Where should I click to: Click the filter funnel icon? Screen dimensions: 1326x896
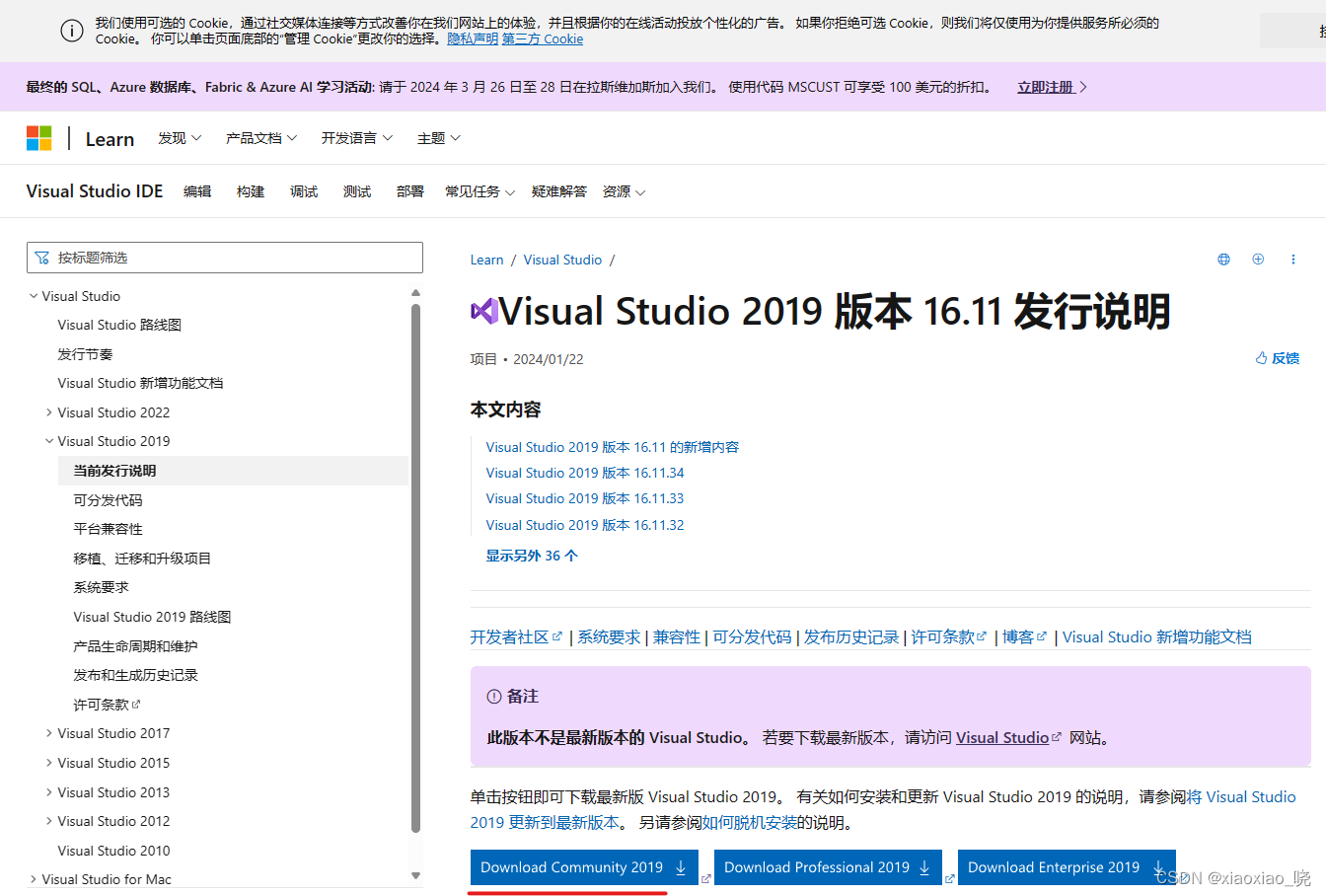point(41,258)
